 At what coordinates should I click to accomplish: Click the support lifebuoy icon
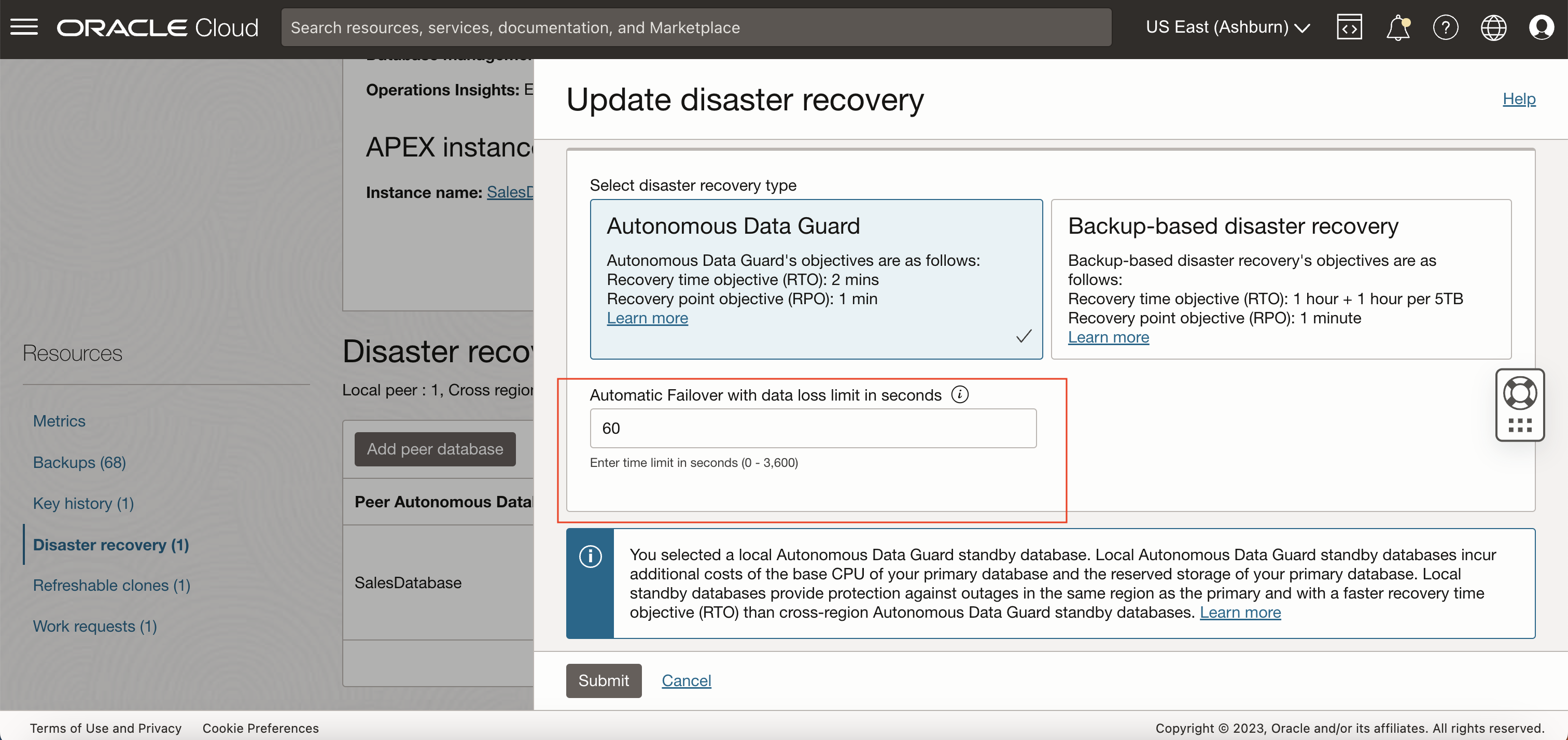[1520, 392]
